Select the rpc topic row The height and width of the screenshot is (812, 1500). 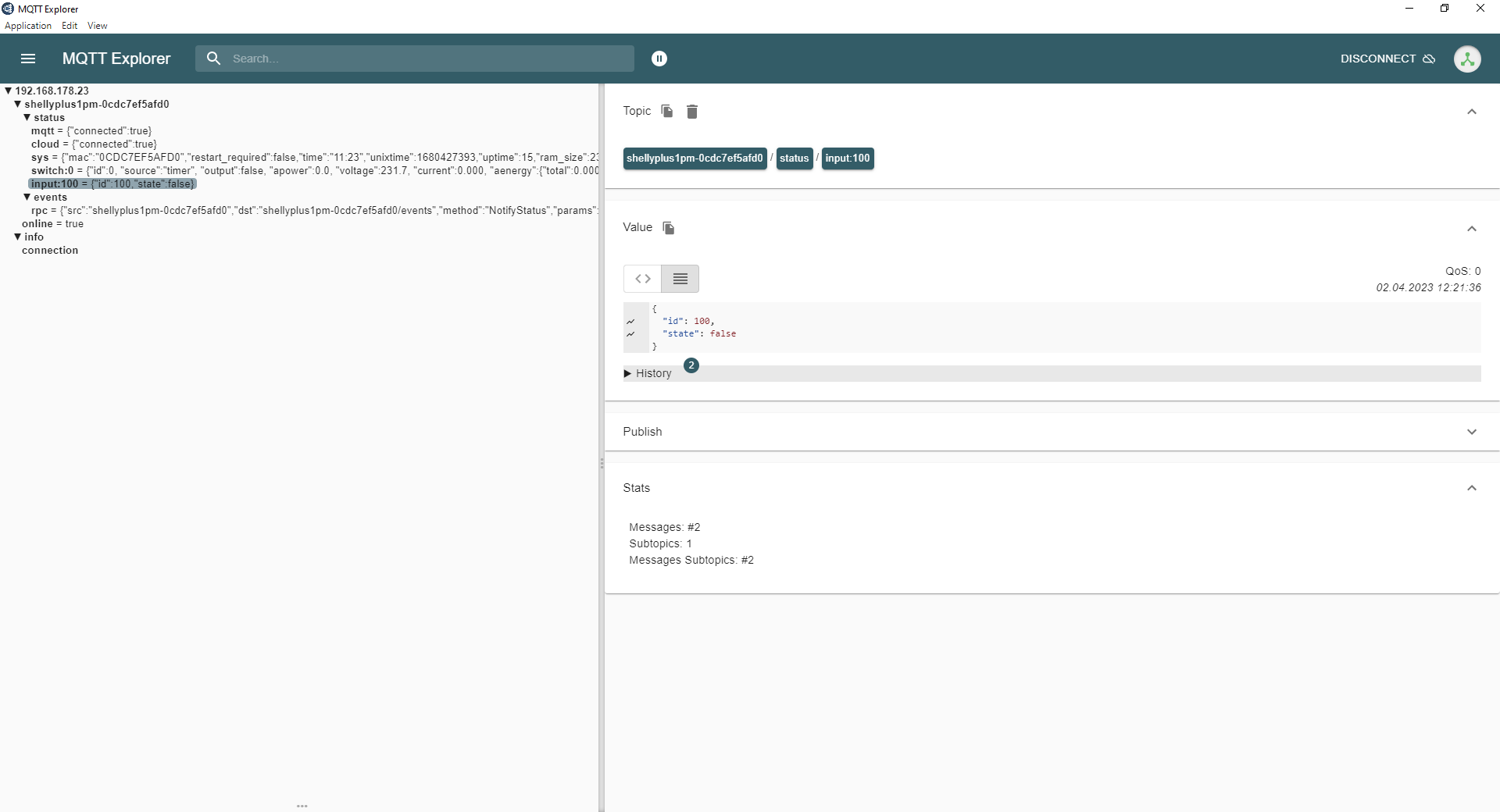tap(315, 211)
